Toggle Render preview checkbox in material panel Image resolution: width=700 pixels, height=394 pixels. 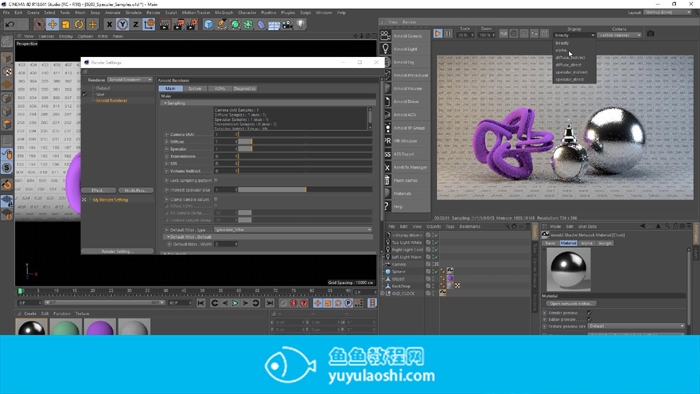tap(589, 313)
